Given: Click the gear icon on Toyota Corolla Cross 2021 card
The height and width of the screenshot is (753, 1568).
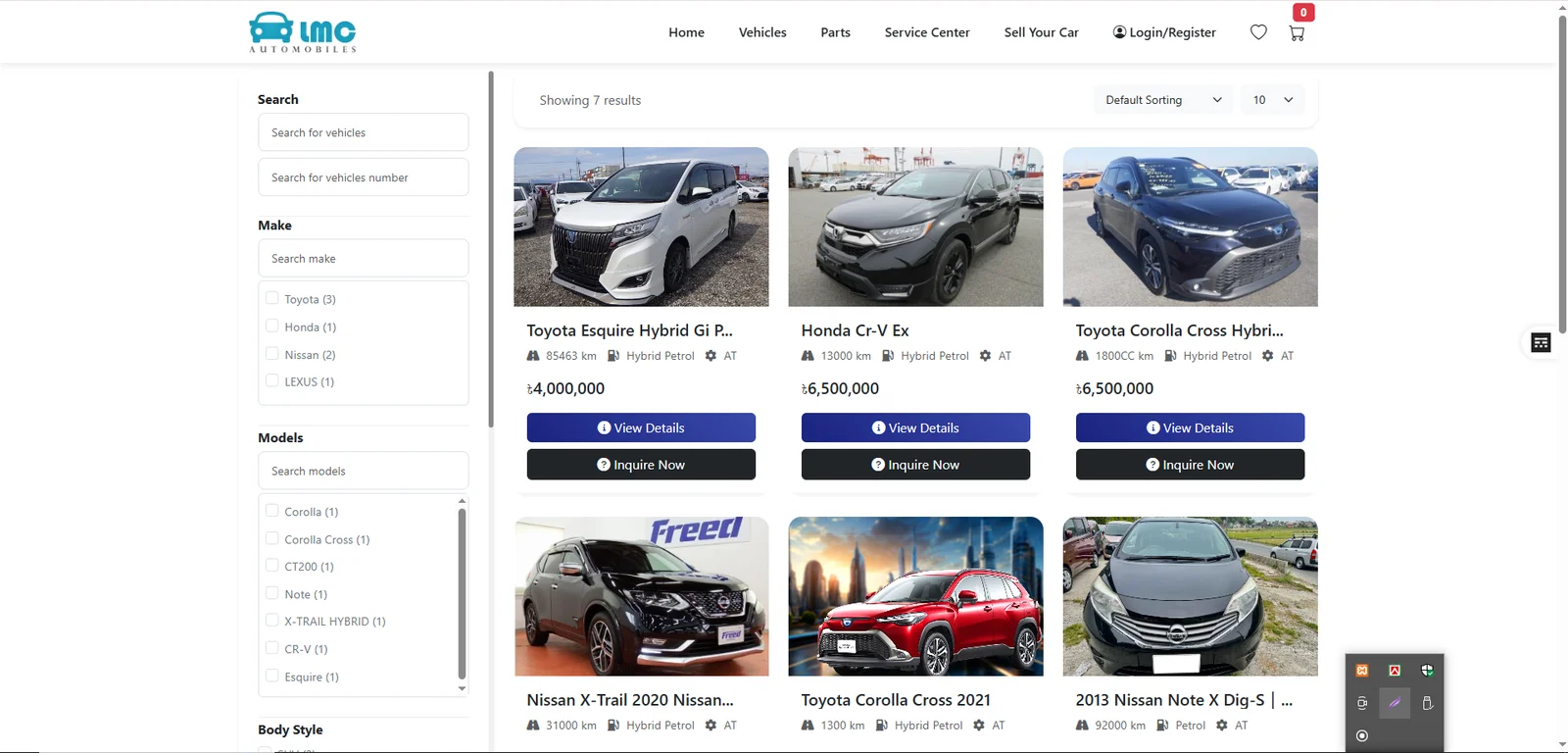Looking at the screenshot, I should [979, 726].
